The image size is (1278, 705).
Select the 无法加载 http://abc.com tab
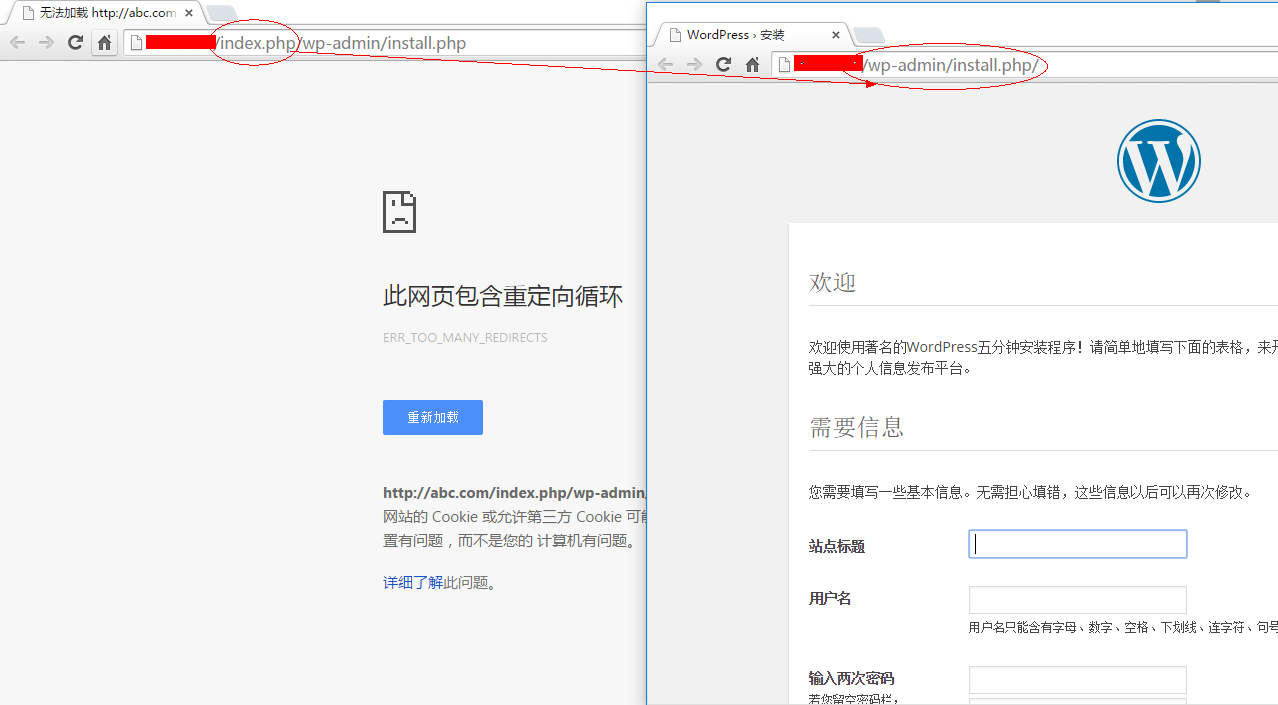(x=100, y=13)
